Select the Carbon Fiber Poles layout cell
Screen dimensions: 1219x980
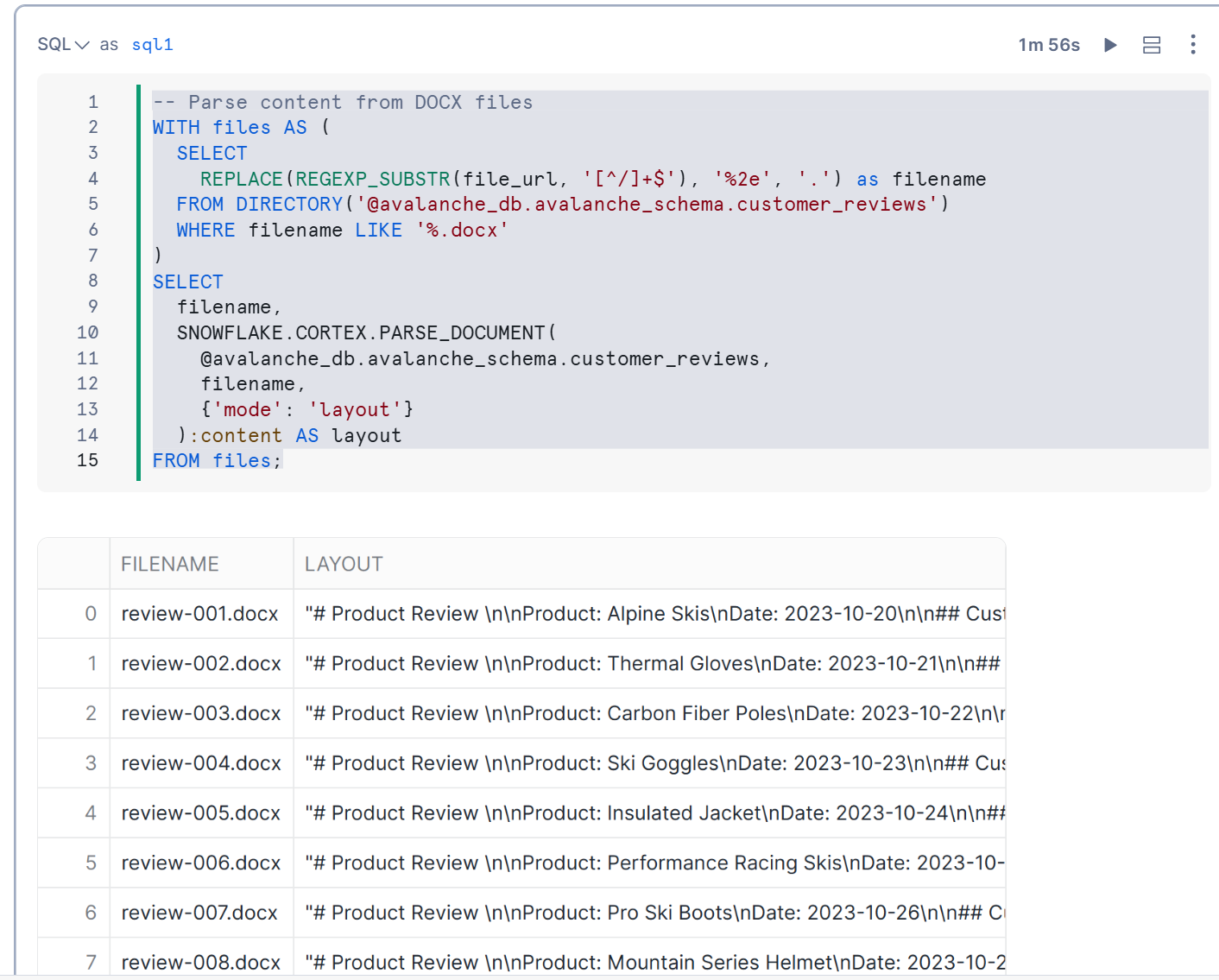click(x=647, y=713)
